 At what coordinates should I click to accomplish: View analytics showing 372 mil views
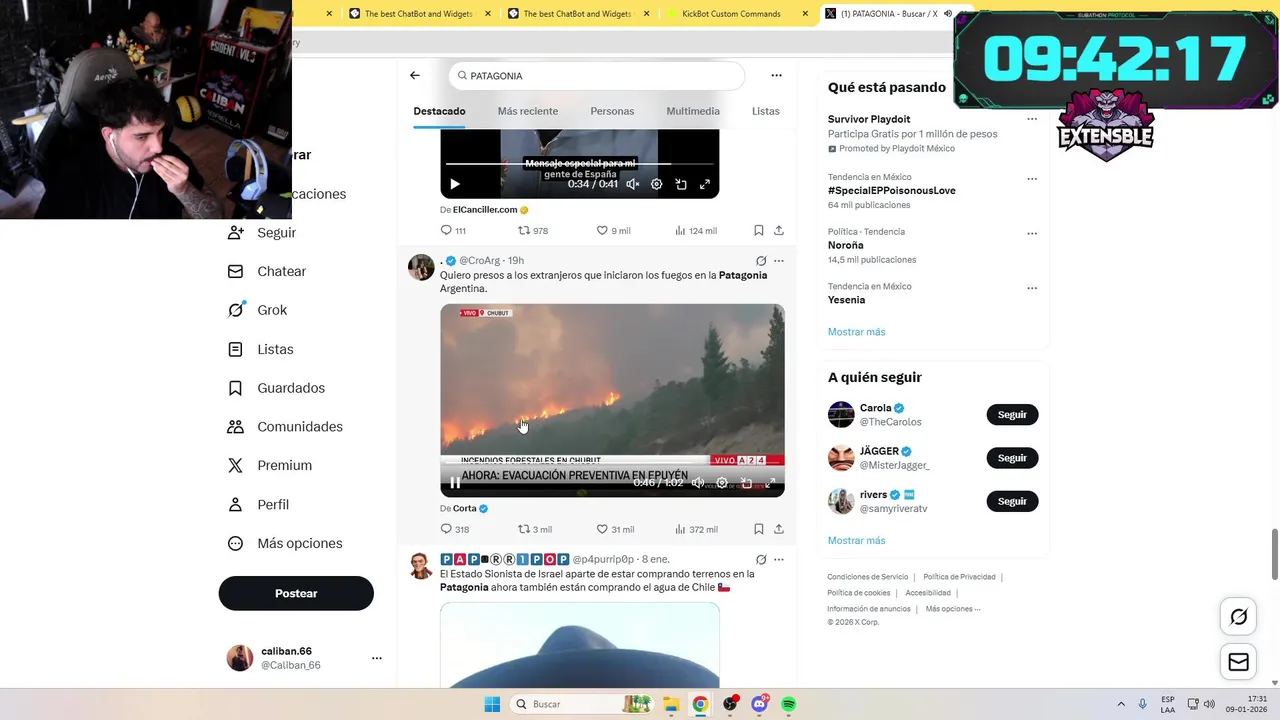696,529
